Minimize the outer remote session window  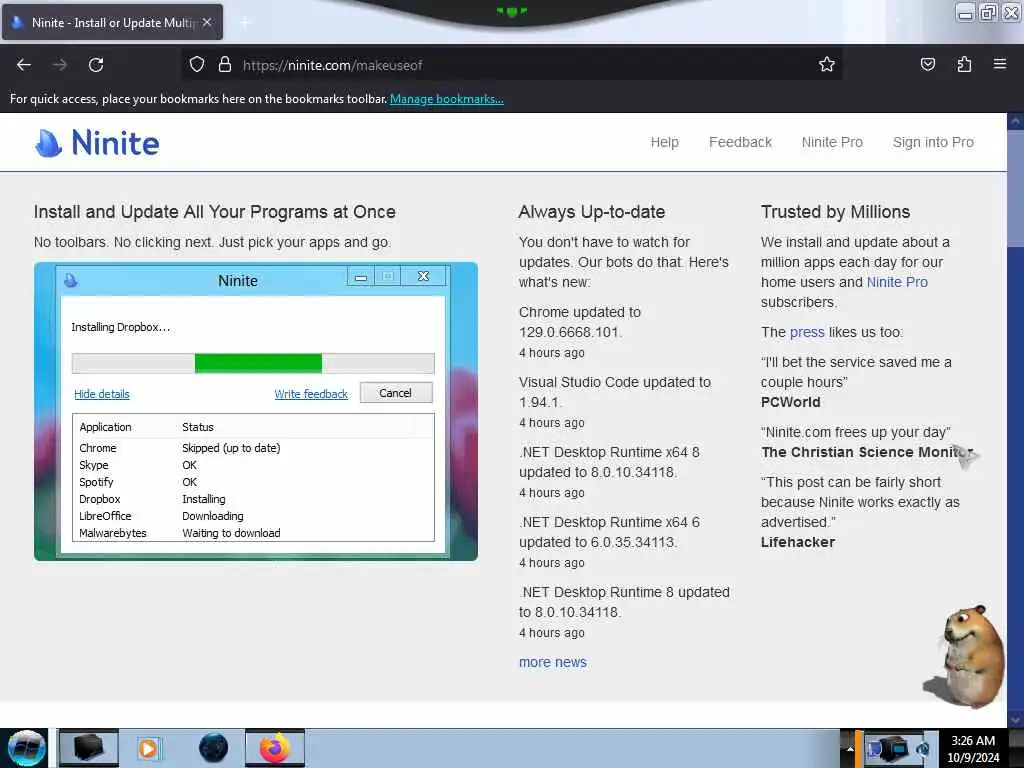click(965, 12)
